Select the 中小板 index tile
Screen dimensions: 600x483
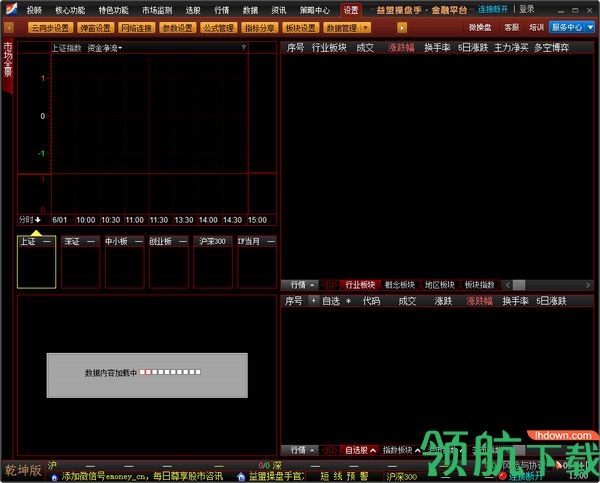[124, 262]
